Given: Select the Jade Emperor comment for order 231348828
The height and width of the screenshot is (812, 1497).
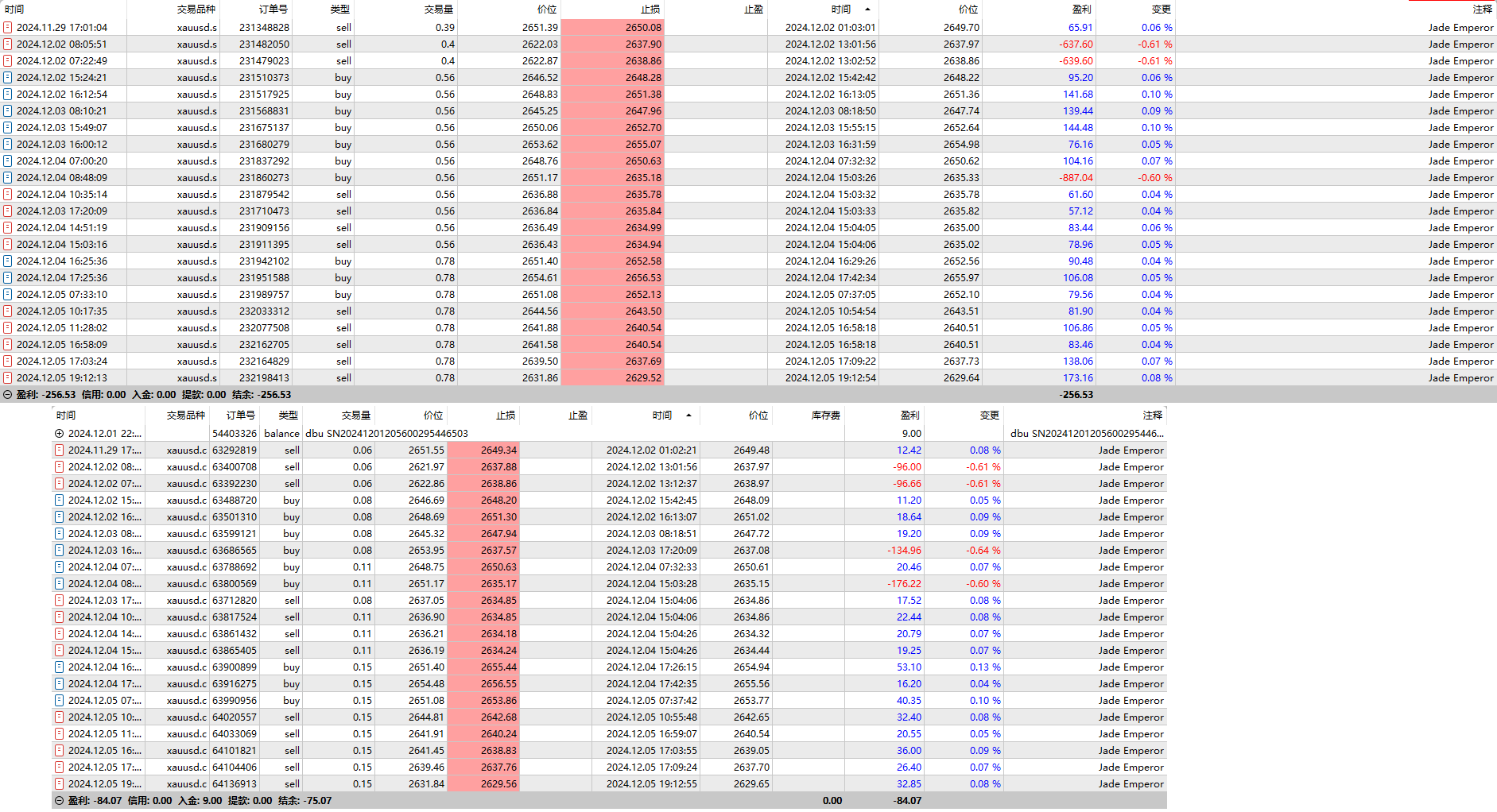Looking at the screenshot, I should 1460,27.
